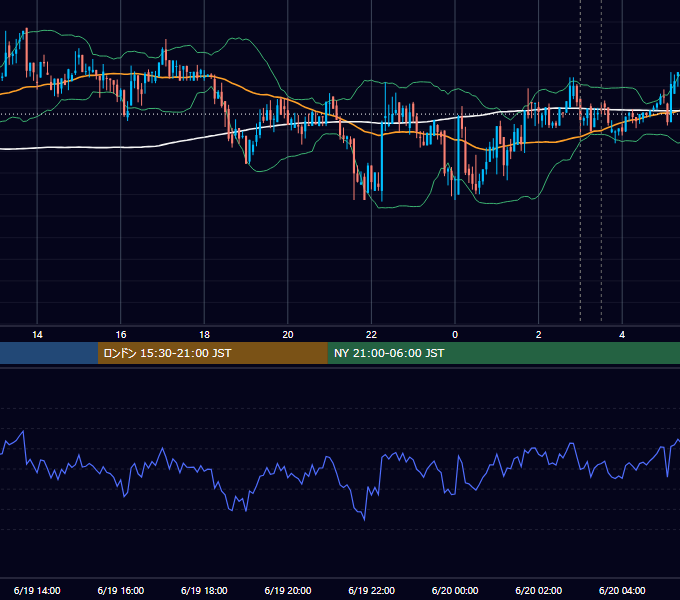The height and width of the screenshot is (600, 680).
Task: Click the 6/19 20:00 date label
Action: pos(288,590)
